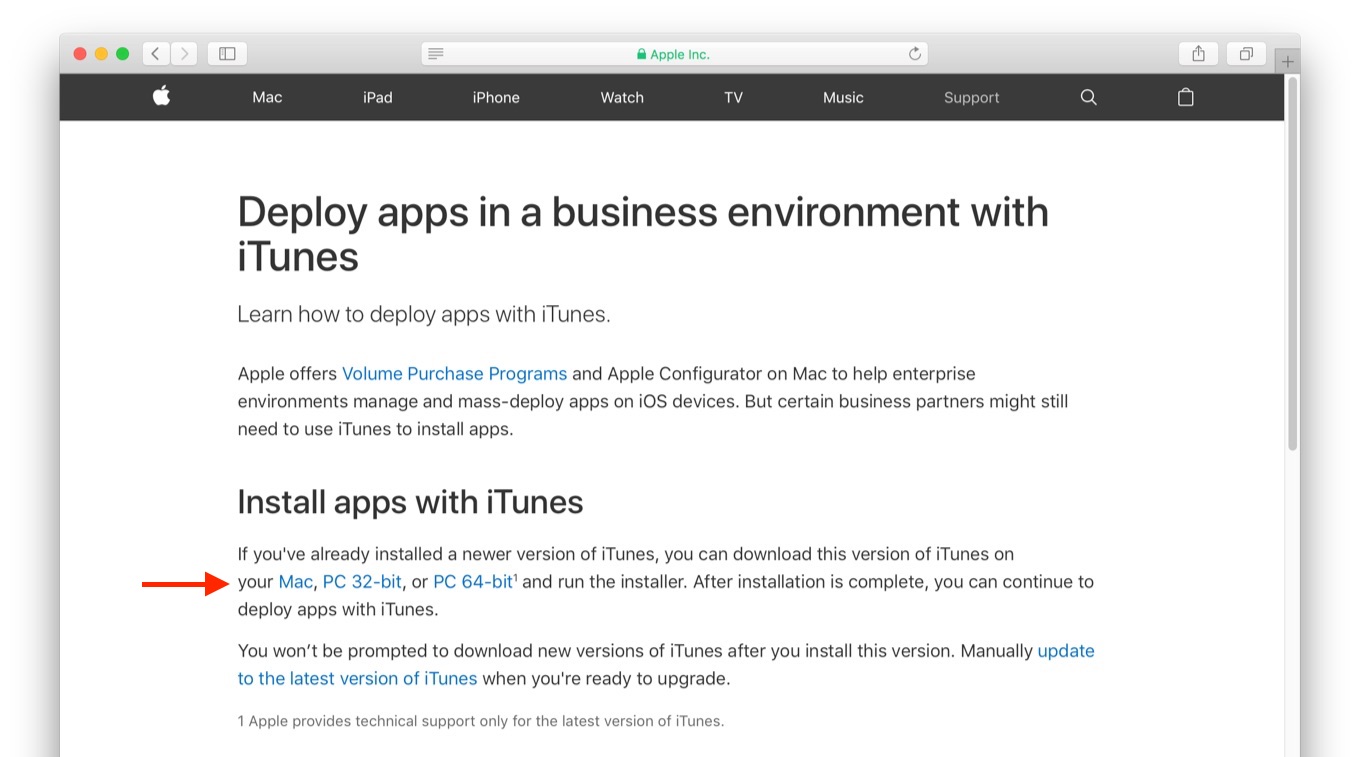
Task: Close the window with the red button
Action: coord(80,54)
